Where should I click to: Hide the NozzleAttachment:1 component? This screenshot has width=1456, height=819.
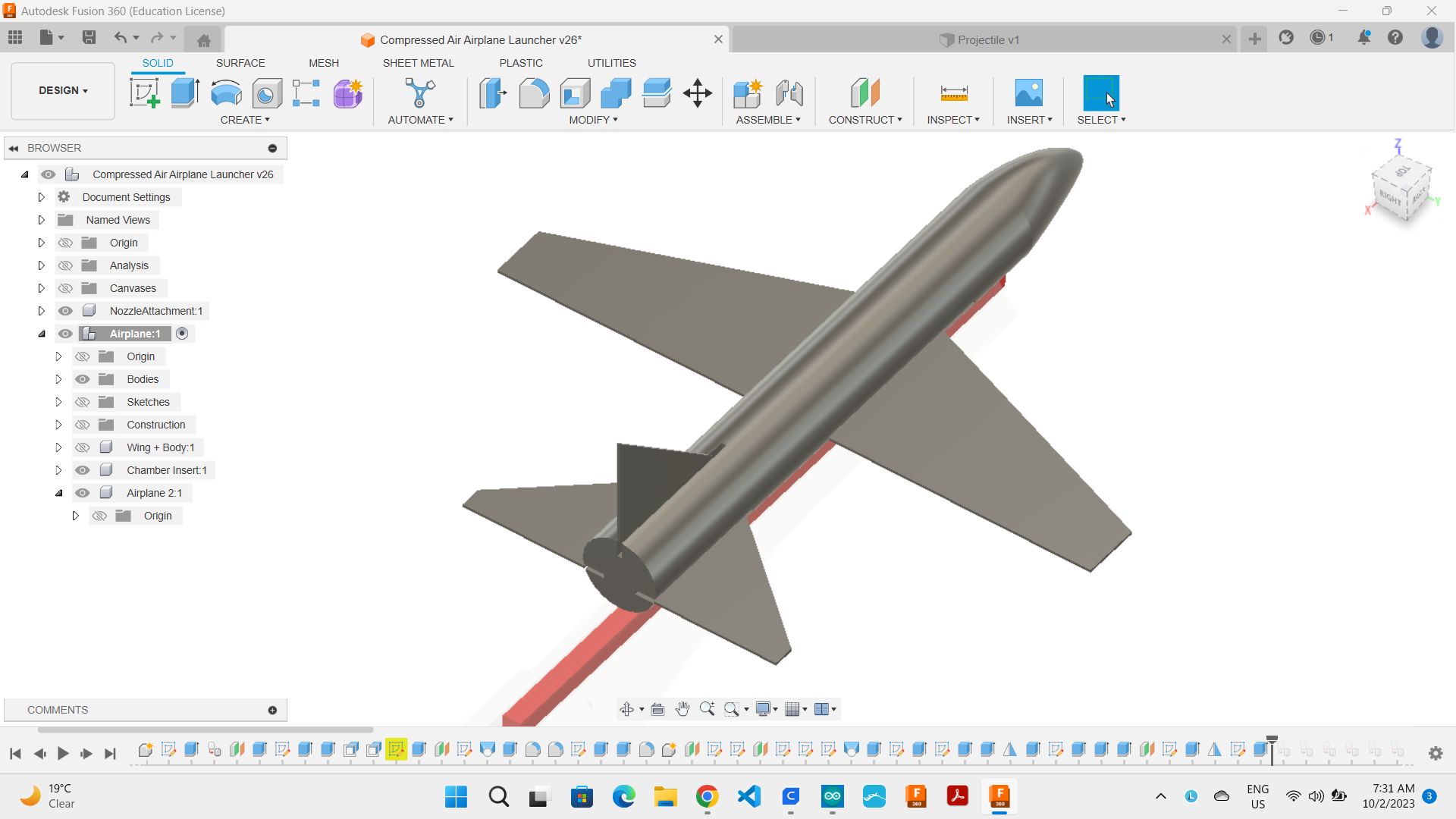coord(66,311)
